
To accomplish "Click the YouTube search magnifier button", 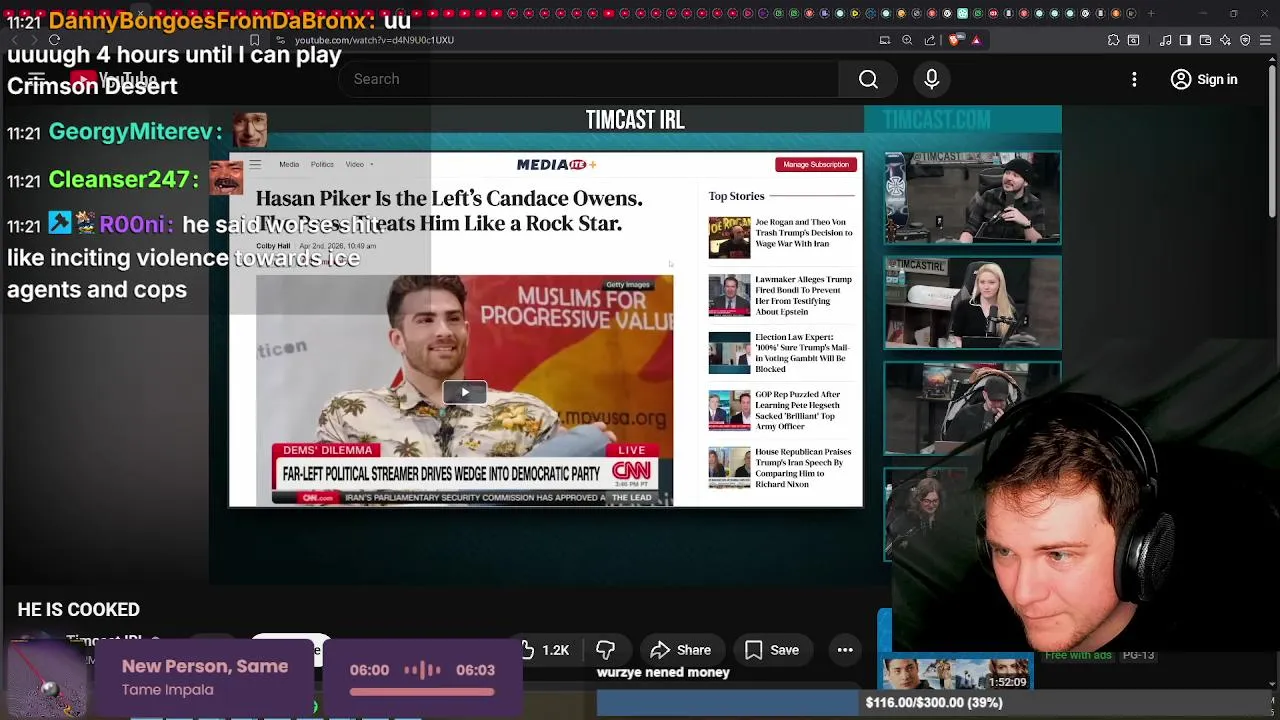I will point(868,79).
